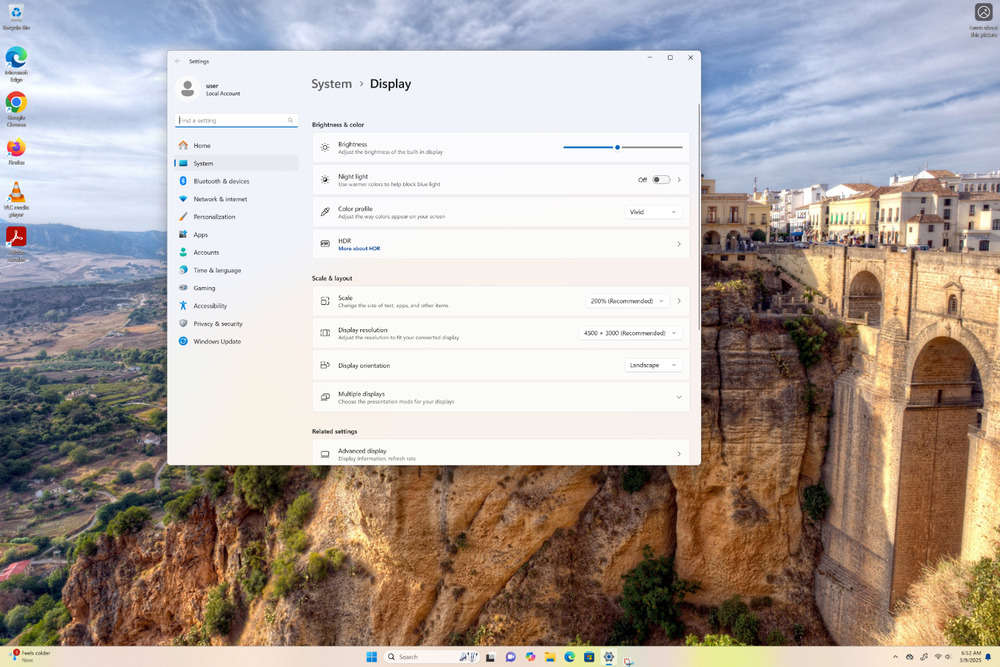Open the Adobe Acrobat desktop shortcut
This screenshot has width=1000, height=667.
coord(16,243)
